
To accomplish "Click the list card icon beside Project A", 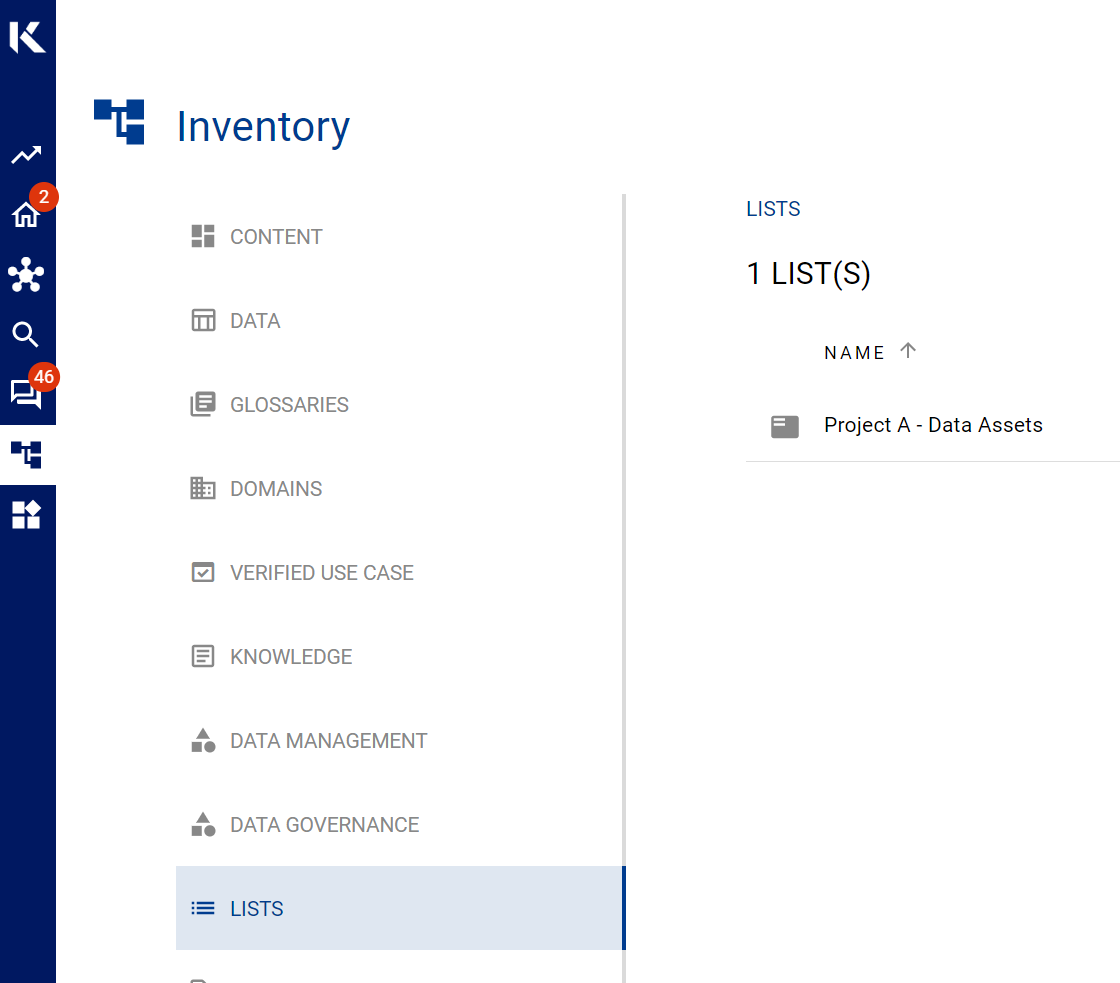I will tap(785, 425).
